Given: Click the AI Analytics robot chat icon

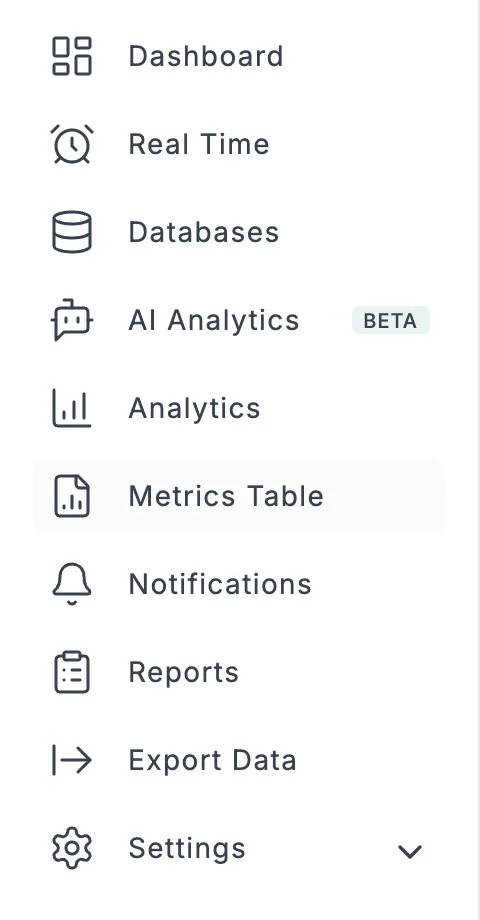Looking at the screenshot, I should coord(72,320).
